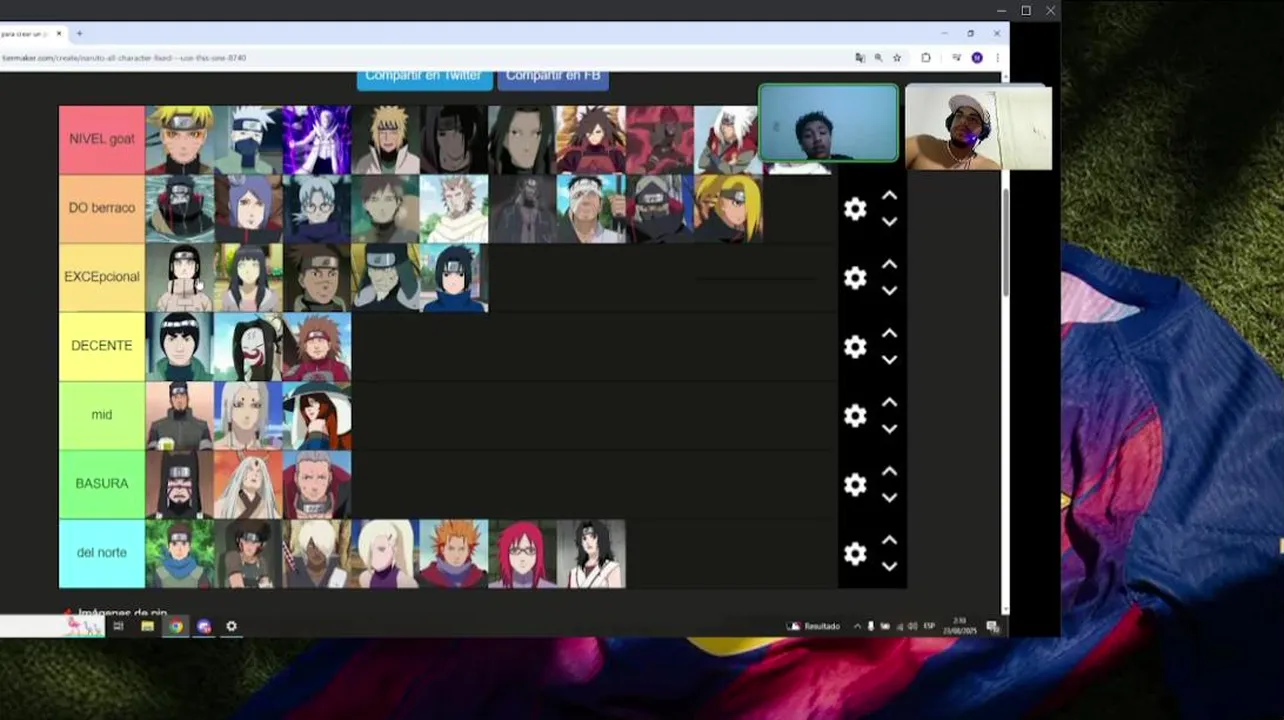Screen dimensions: 1284x720
Task: Select Jiraiya image in NIVEL goat row
Action: [x=728, y=140]
